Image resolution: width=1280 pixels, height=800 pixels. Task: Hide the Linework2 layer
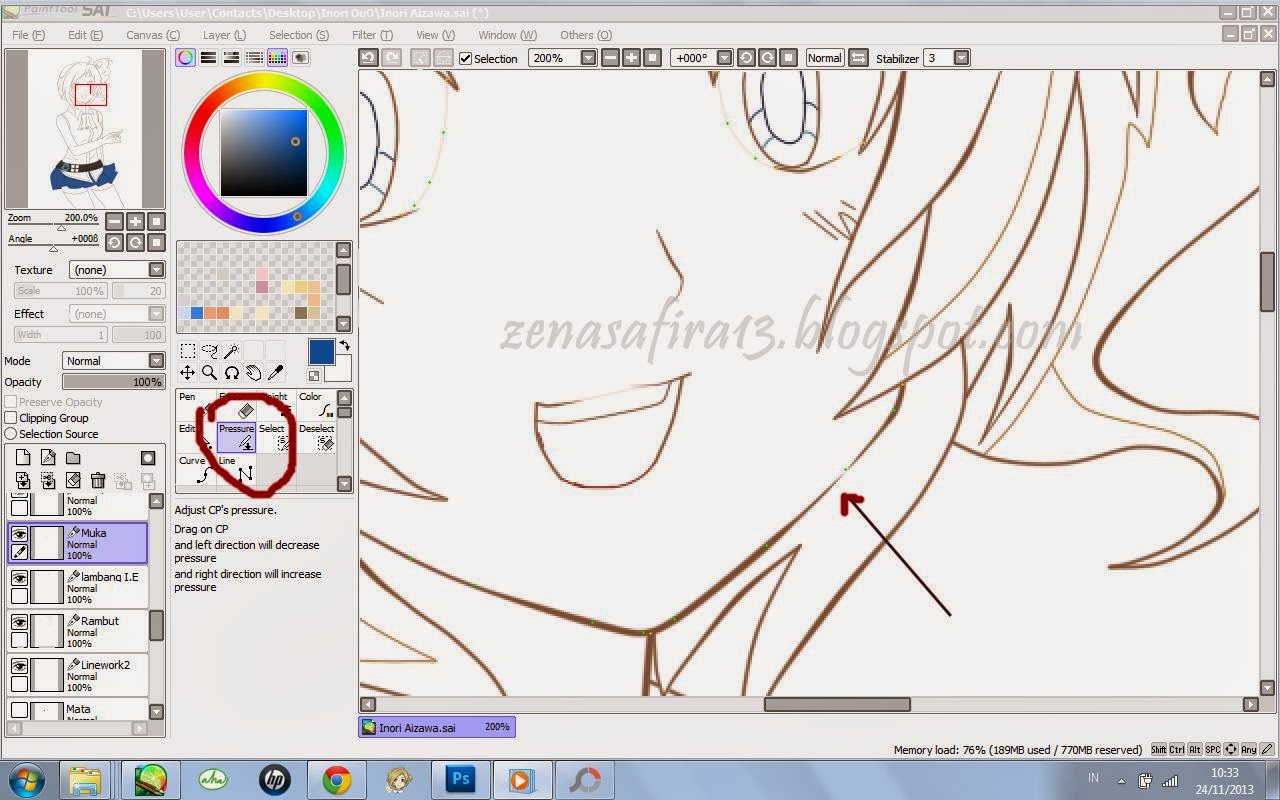click(19, 666)
